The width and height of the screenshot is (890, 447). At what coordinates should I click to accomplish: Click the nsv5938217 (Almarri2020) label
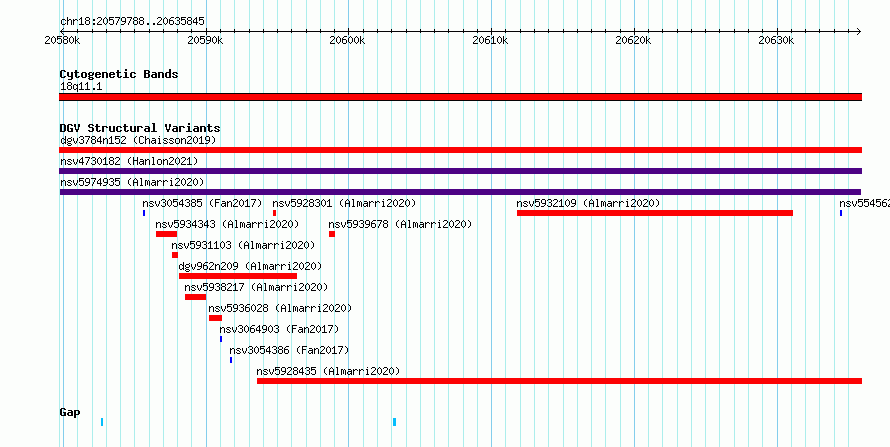[256, 287]
